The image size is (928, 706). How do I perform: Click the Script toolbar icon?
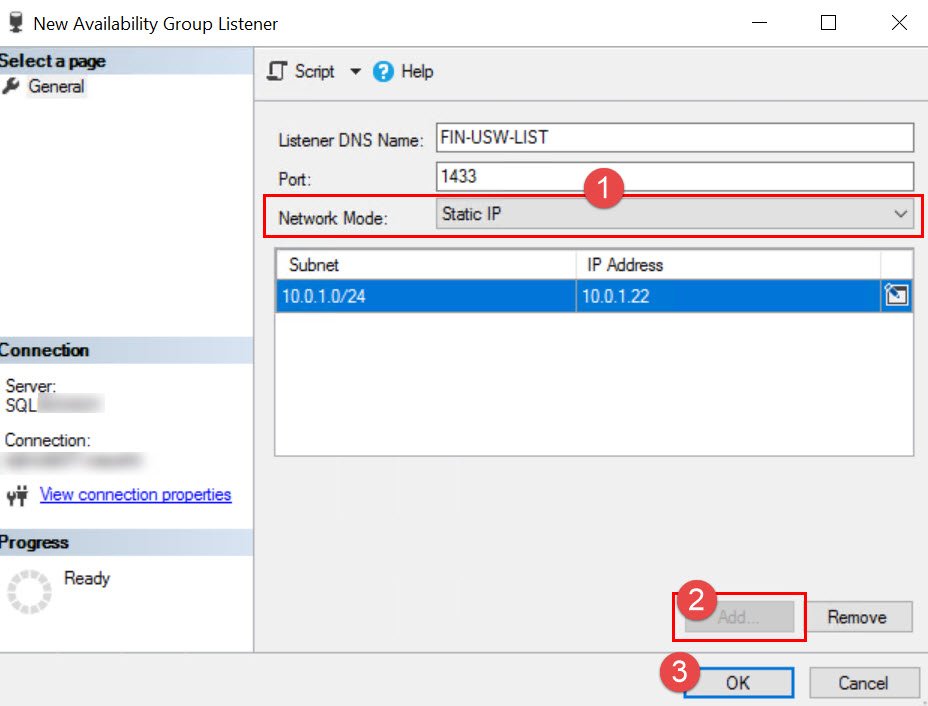pos(276,71)
